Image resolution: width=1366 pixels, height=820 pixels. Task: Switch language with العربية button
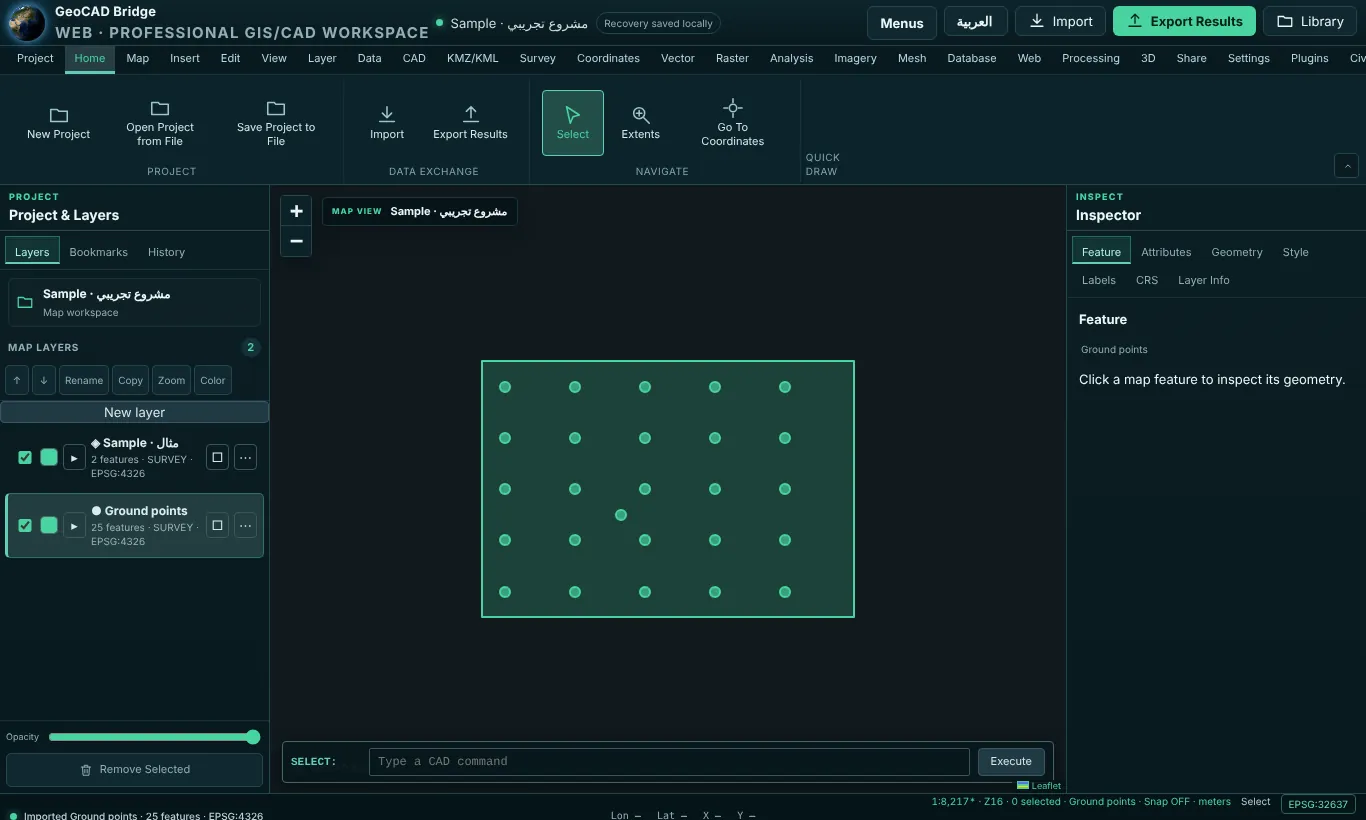(975, 22)
